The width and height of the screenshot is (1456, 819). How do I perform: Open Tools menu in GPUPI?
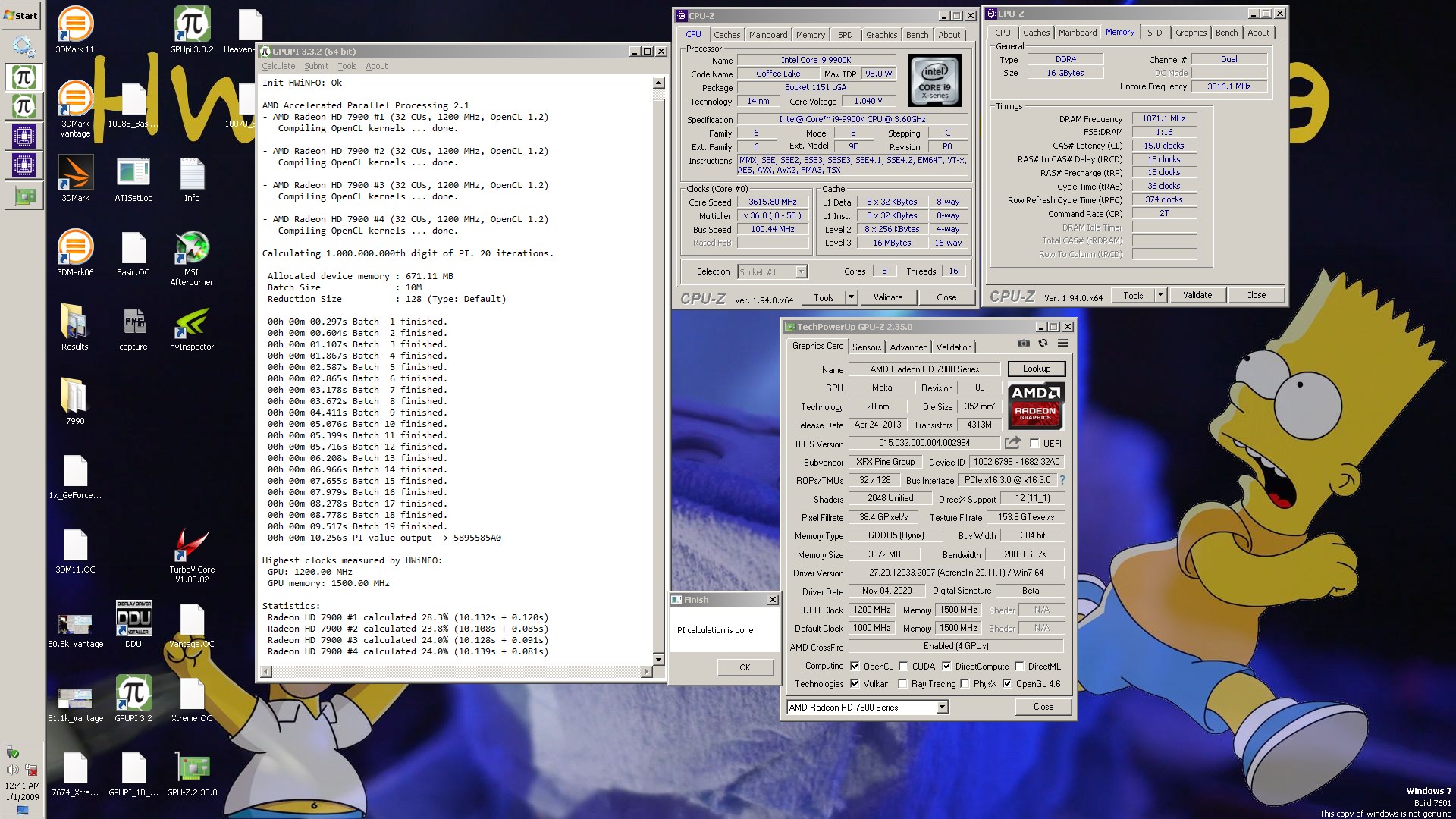(347, 66)
